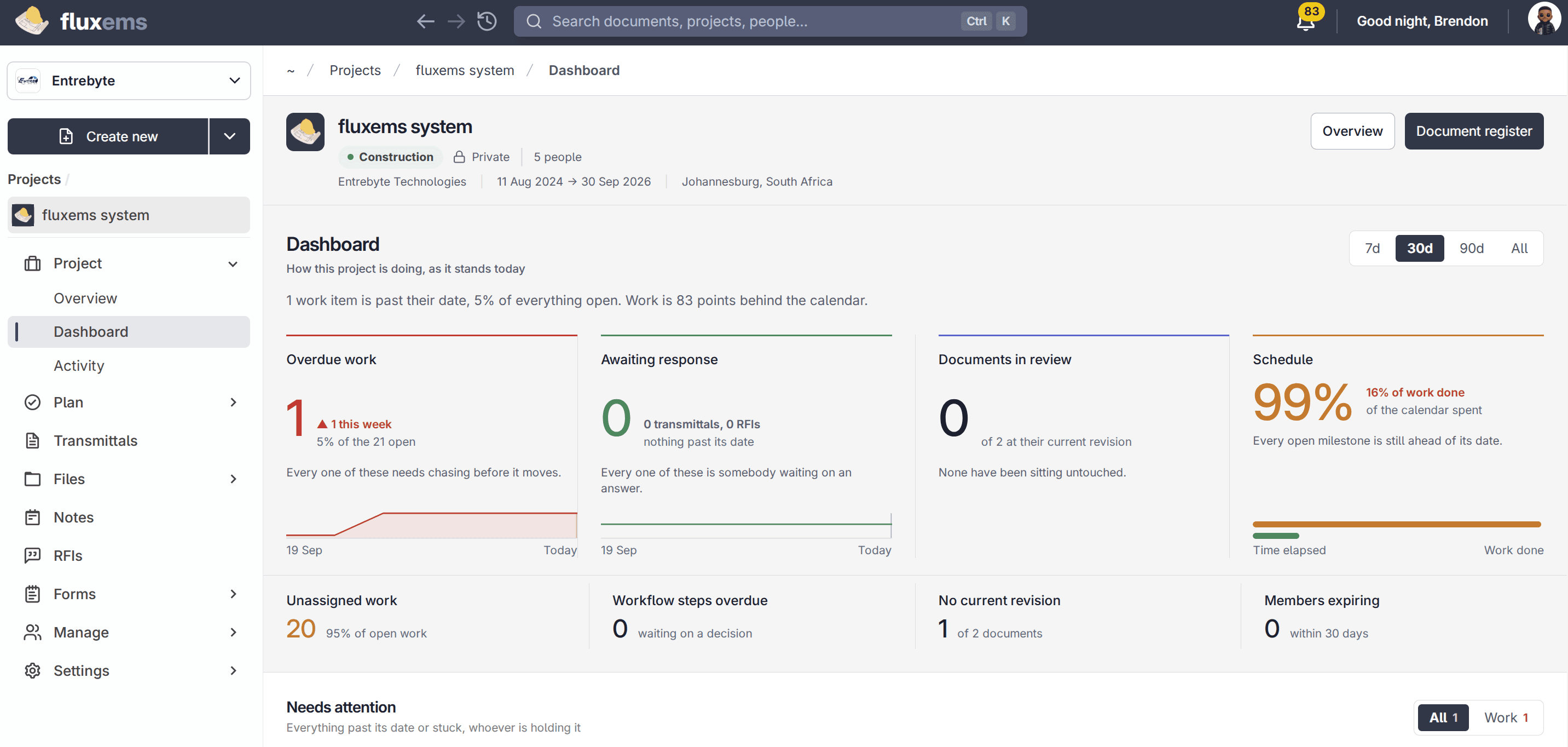1568x747 pixels.
Task: Go forward with the right arrow icon
Action: [x=456, y=21]
